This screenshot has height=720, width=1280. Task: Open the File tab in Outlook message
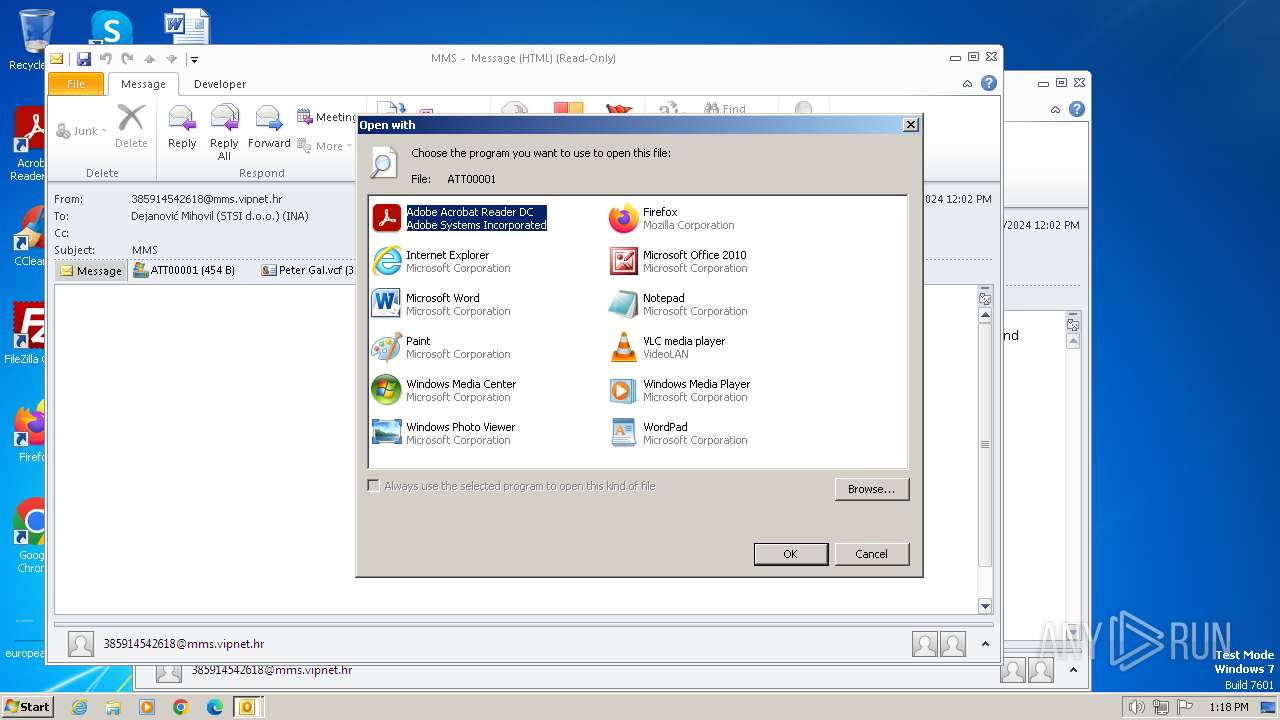76,84
